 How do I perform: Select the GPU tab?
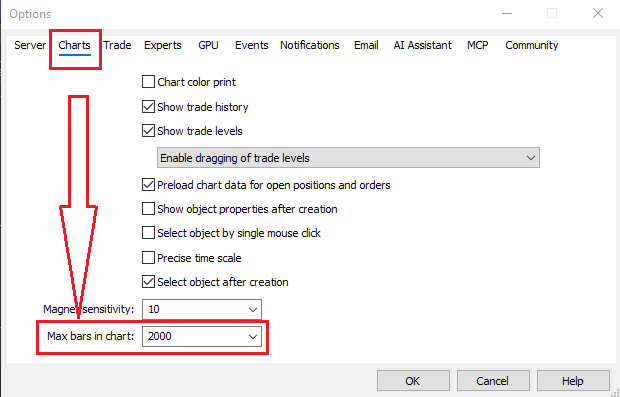click(x=208, y=45)
